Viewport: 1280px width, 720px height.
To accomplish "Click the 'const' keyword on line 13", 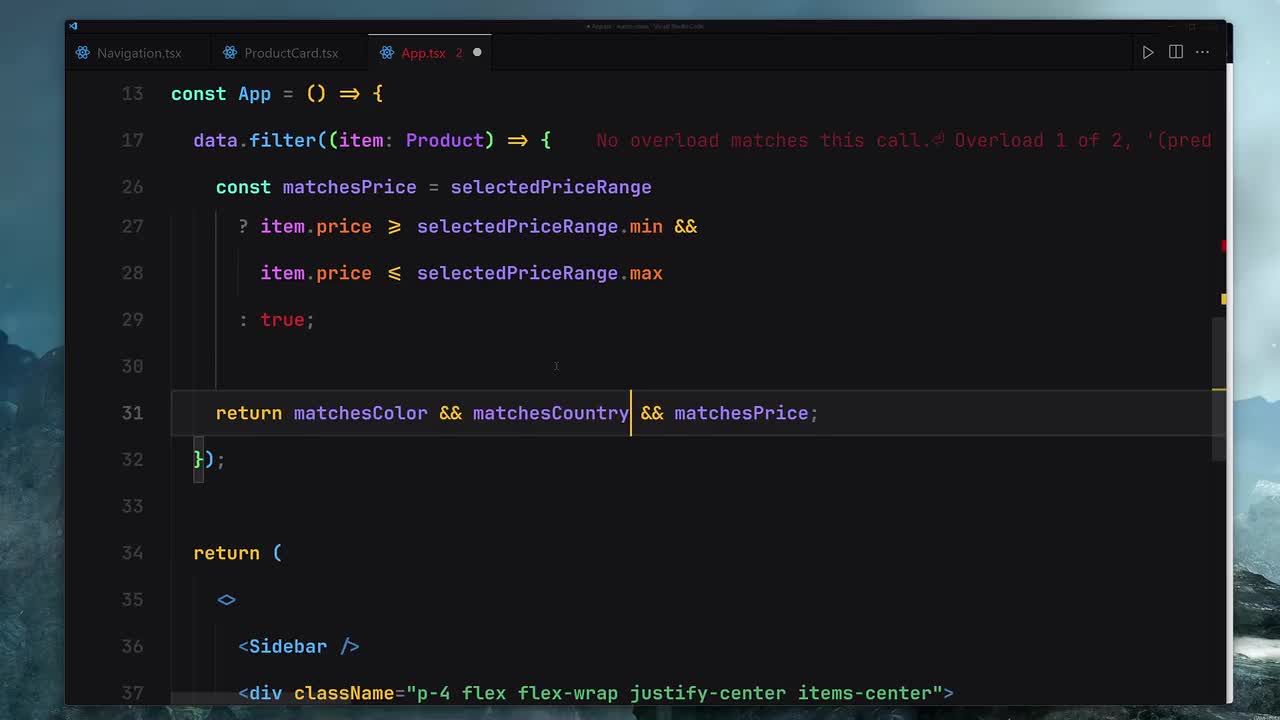I will 199,94.
